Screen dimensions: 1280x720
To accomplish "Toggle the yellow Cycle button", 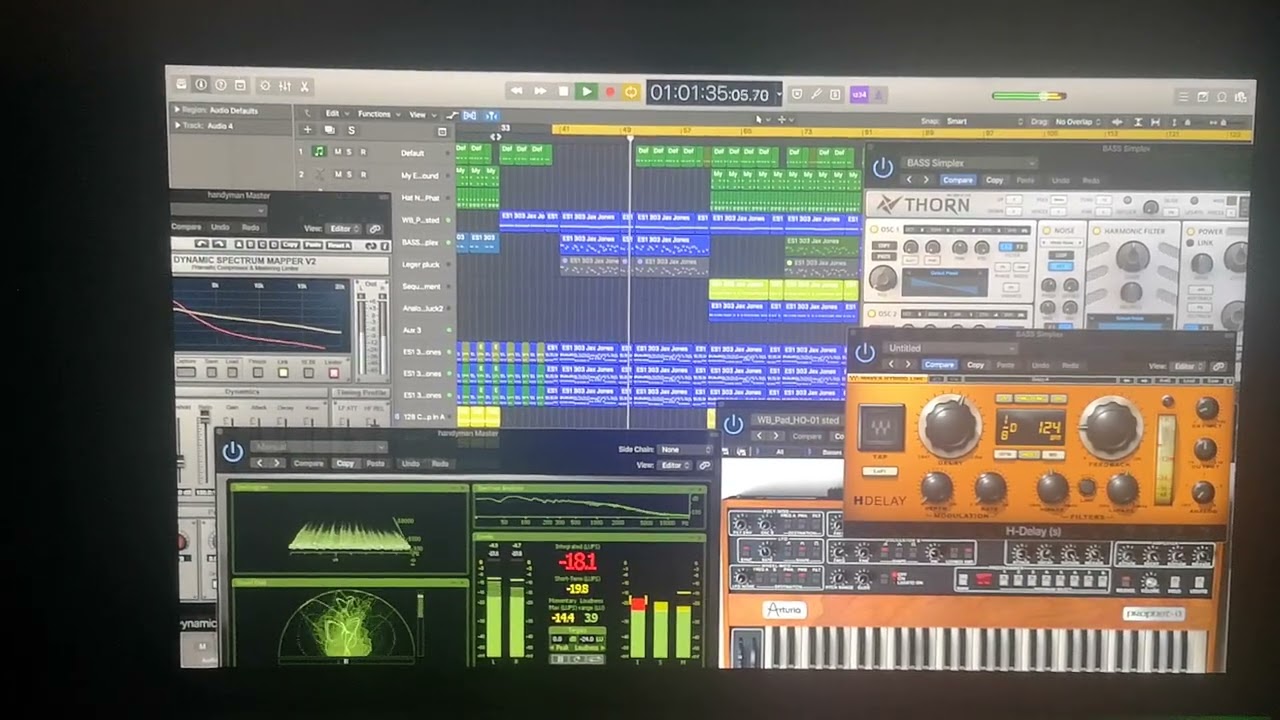I will tap(631, 92).
